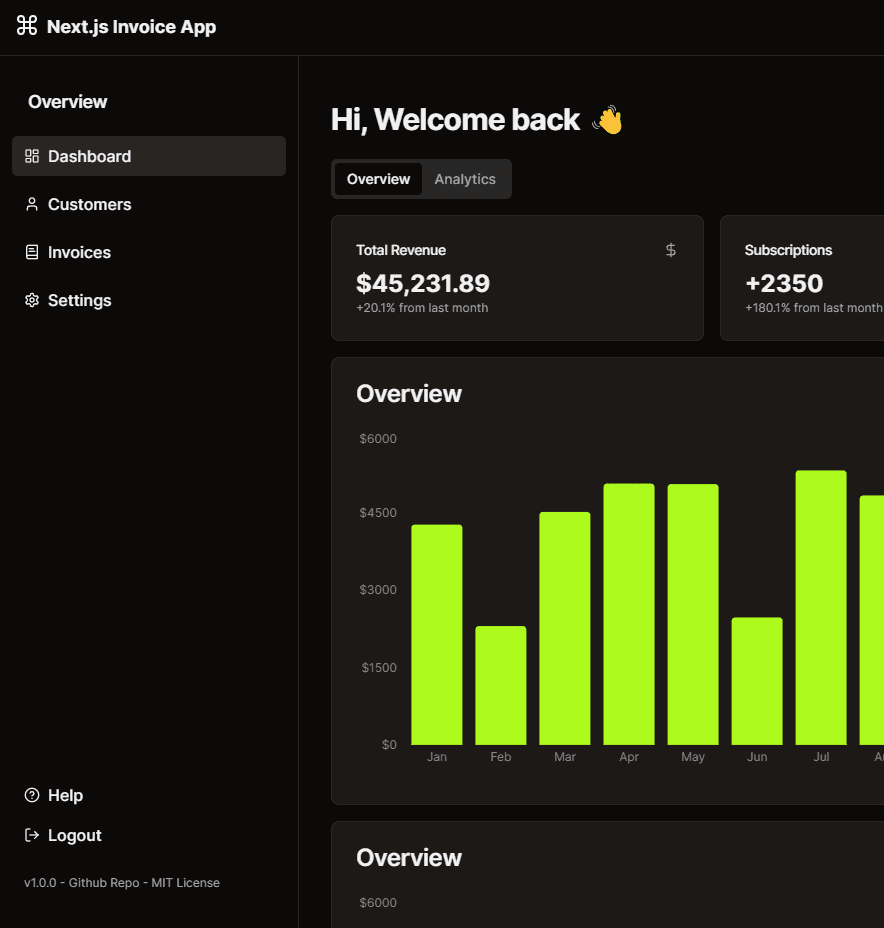884x928 pixels.
Task: Click the Customers person icon
Action: [x=32, y=204]
